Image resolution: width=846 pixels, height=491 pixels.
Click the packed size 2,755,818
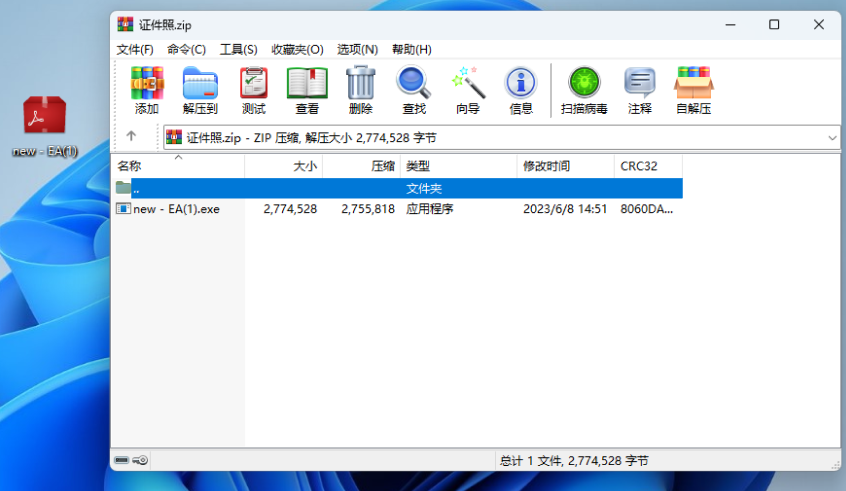click(368, 209)
